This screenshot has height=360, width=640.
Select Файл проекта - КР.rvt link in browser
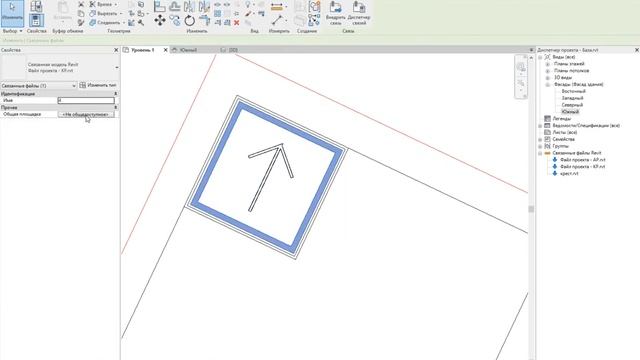[x=582, y=167]
